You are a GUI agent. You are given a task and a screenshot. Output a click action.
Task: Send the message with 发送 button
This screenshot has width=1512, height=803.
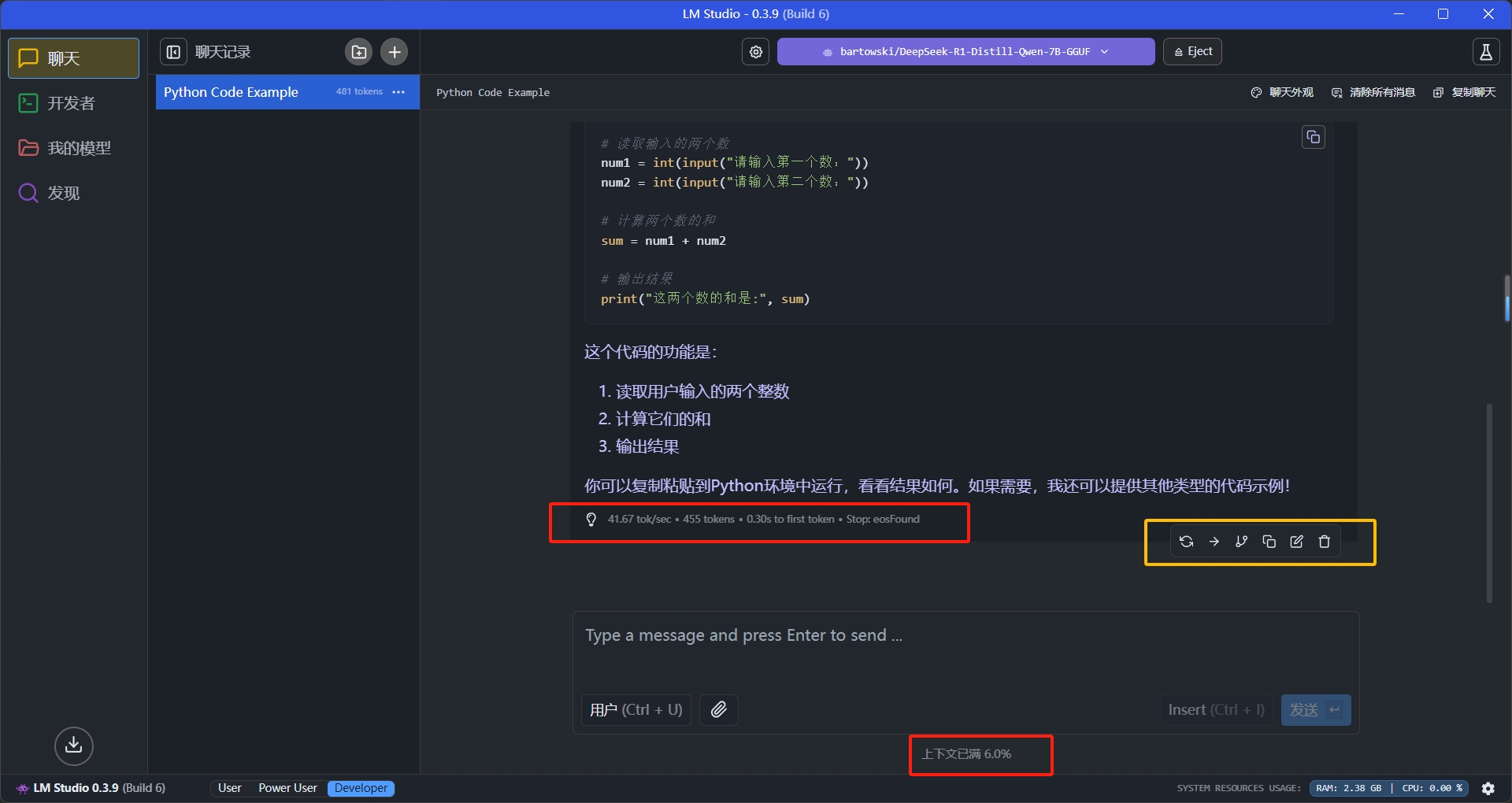pyautogui.click(x=1316, y=710)
